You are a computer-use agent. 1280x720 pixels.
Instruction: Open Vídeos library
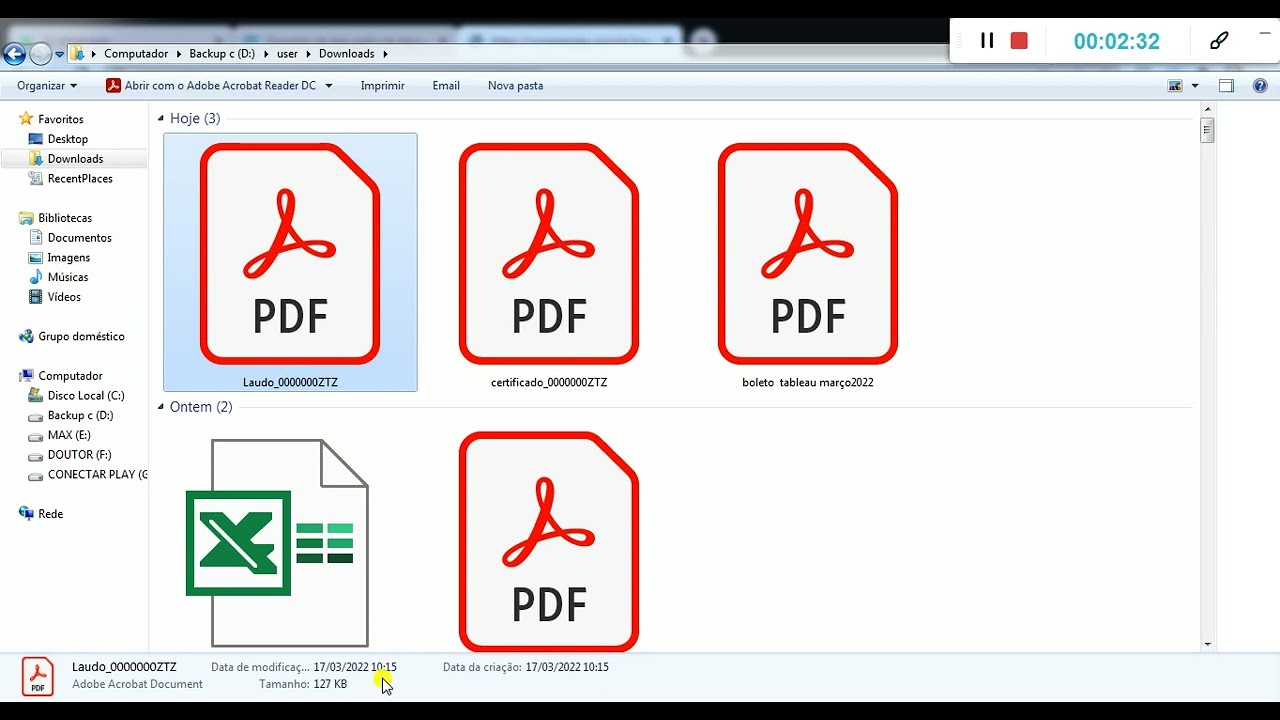[64, 297]
